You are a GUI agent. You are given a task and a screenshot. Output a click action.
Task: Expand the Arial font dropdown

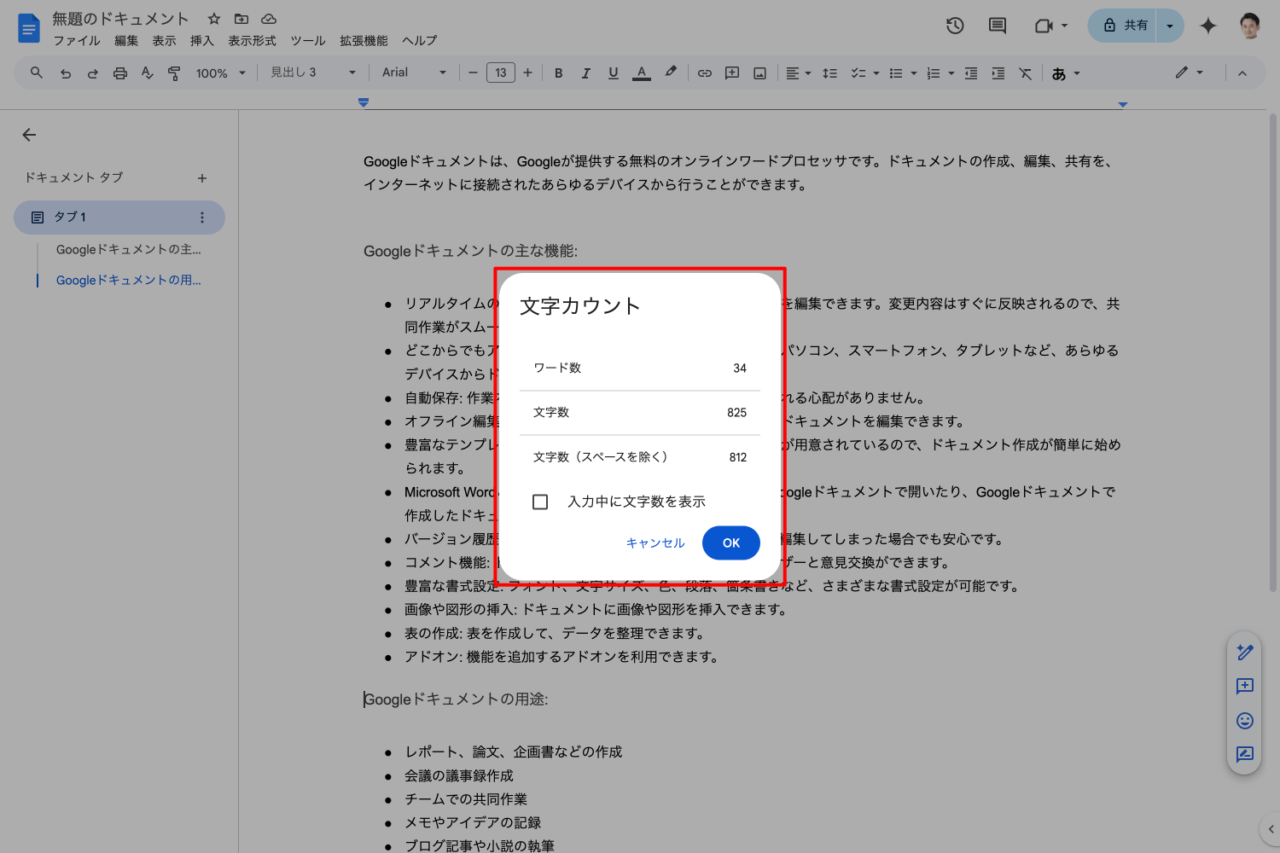tap(414, 73)
